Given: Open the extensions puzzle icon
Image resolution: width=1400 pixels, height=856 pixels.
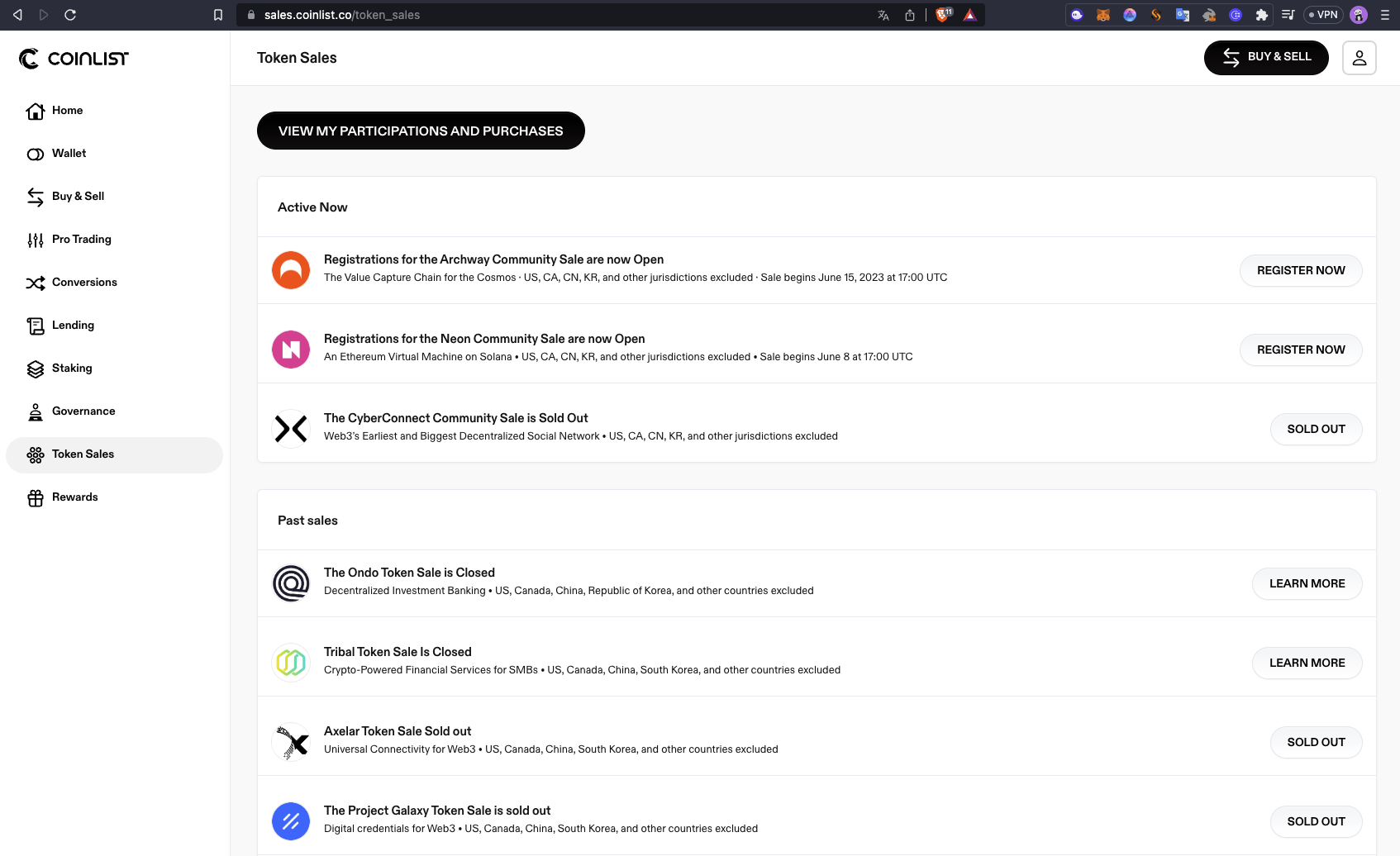Looking at the screenshot, I should 1262,15.
